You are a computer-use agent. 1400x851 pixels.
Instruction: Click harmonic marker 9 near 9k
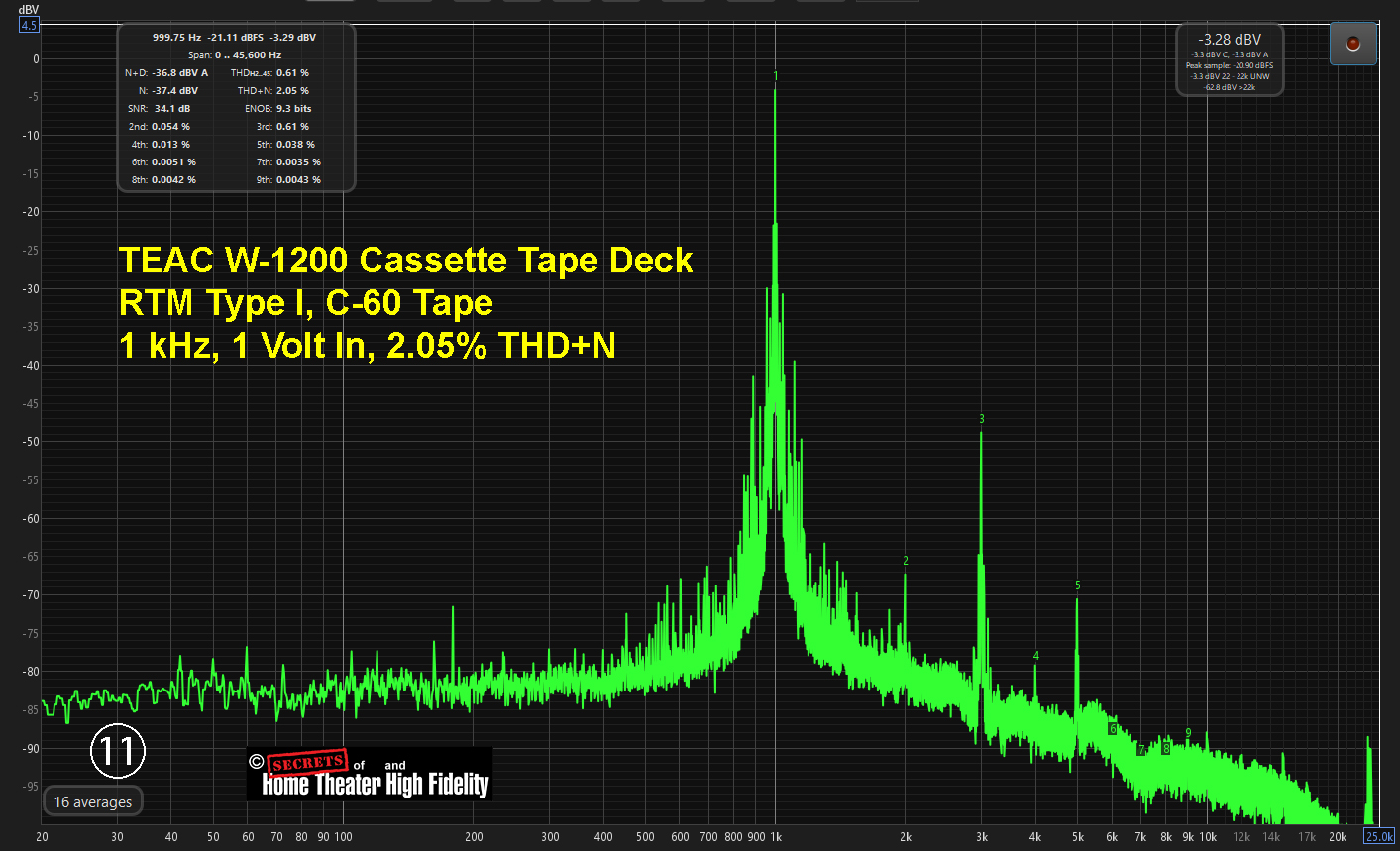1189,733
